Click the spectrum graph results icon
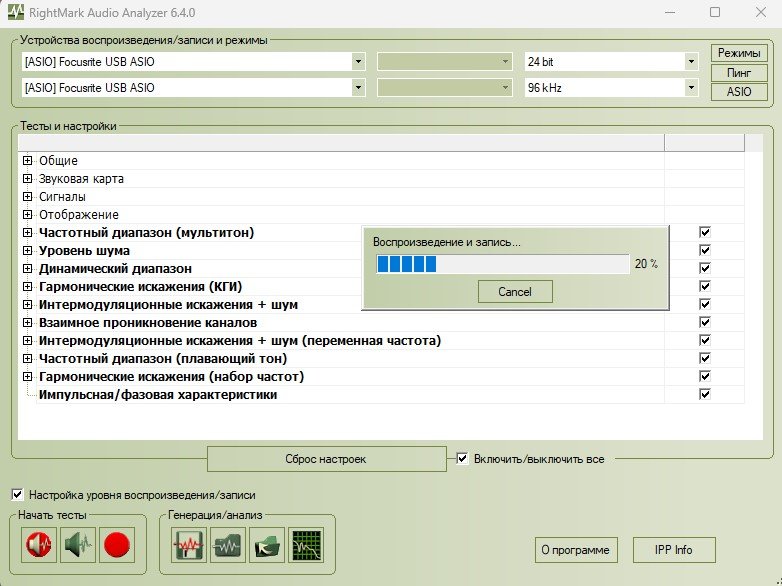This screenshot has width=782, height=586. (x=306, y=545)
